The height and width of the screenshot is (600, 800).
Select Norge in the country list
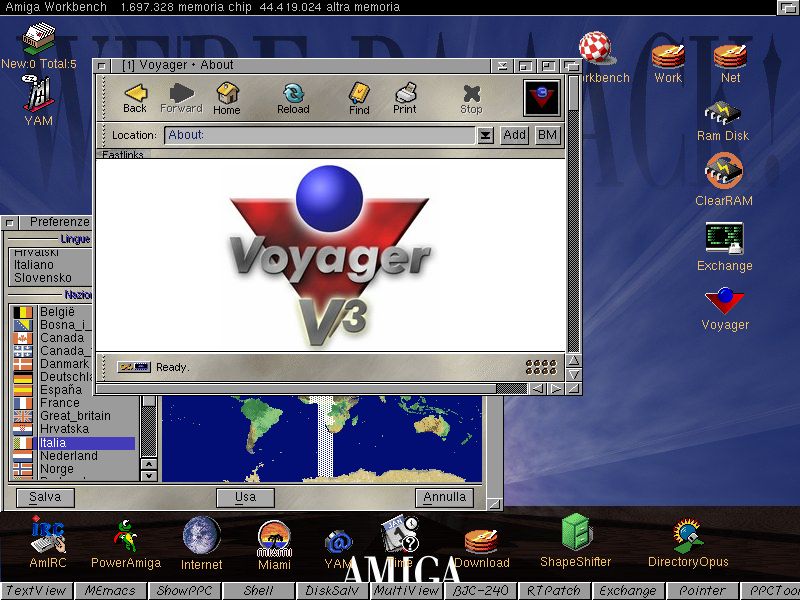pos(57,469)
